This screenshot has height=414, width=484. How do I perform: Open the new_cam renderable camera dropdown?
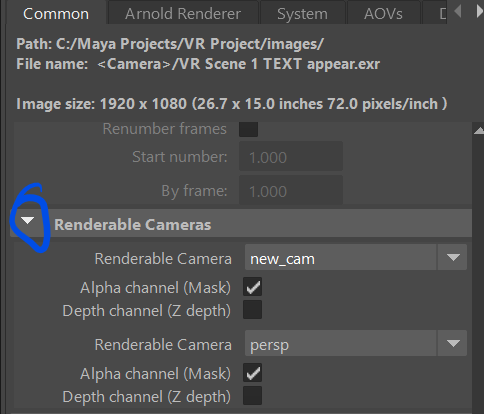coord(356,257)
